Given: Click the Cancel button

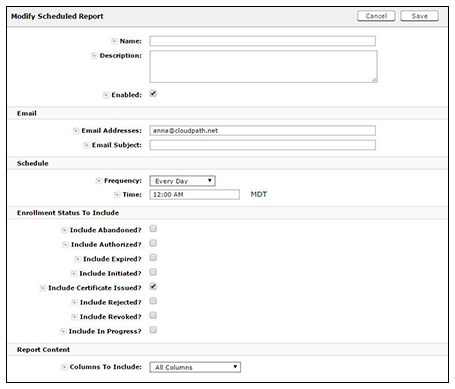Looking at the screenshot, I should pos(376,16).
